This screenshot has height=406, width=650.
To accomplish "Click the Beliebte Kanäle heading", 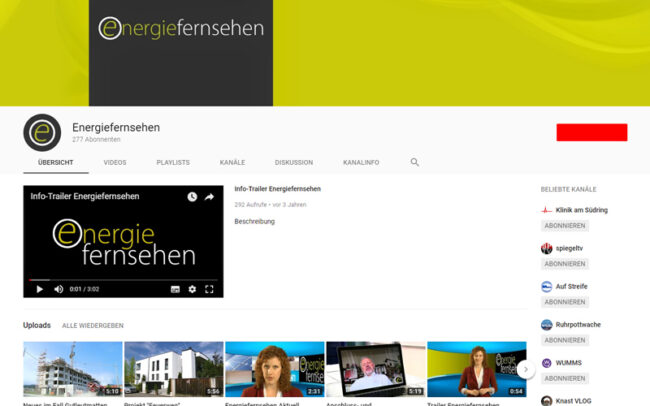I will [568, 190].
